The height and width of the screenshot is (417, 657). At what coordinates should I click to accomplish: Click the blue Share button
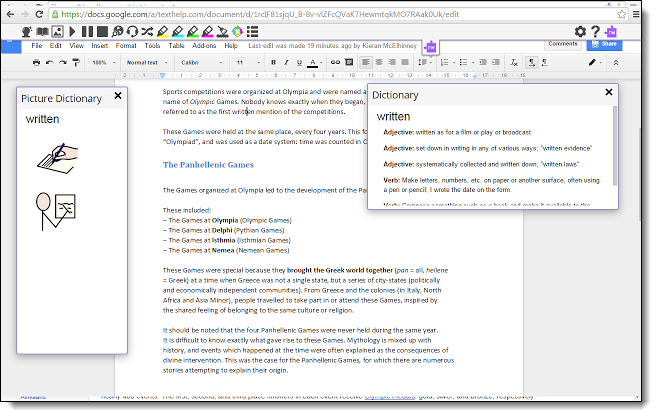pyautogui.click(x=604, y=44)
